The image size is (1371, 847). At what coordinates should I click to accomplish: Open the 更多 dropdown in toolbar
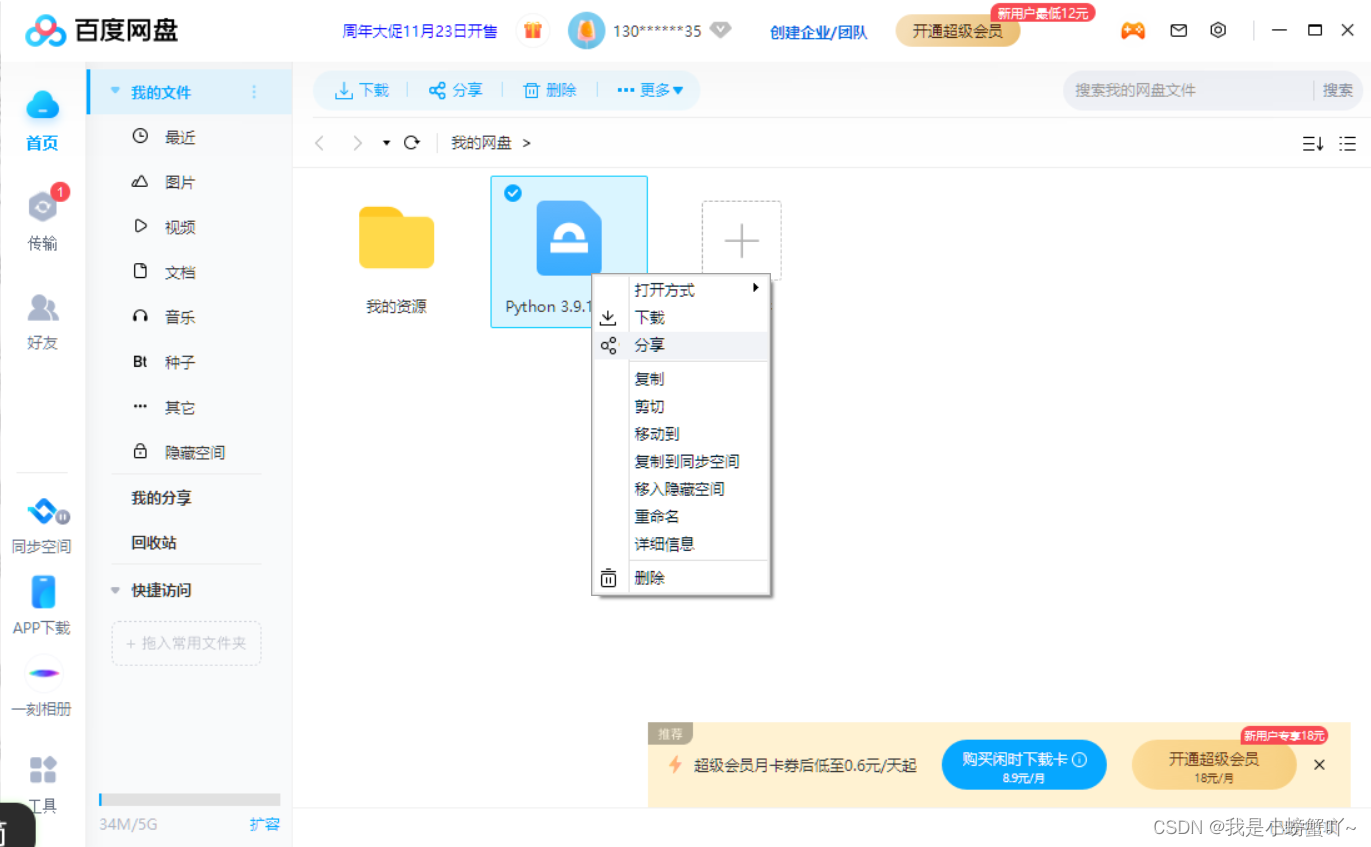tap(651, 90)
